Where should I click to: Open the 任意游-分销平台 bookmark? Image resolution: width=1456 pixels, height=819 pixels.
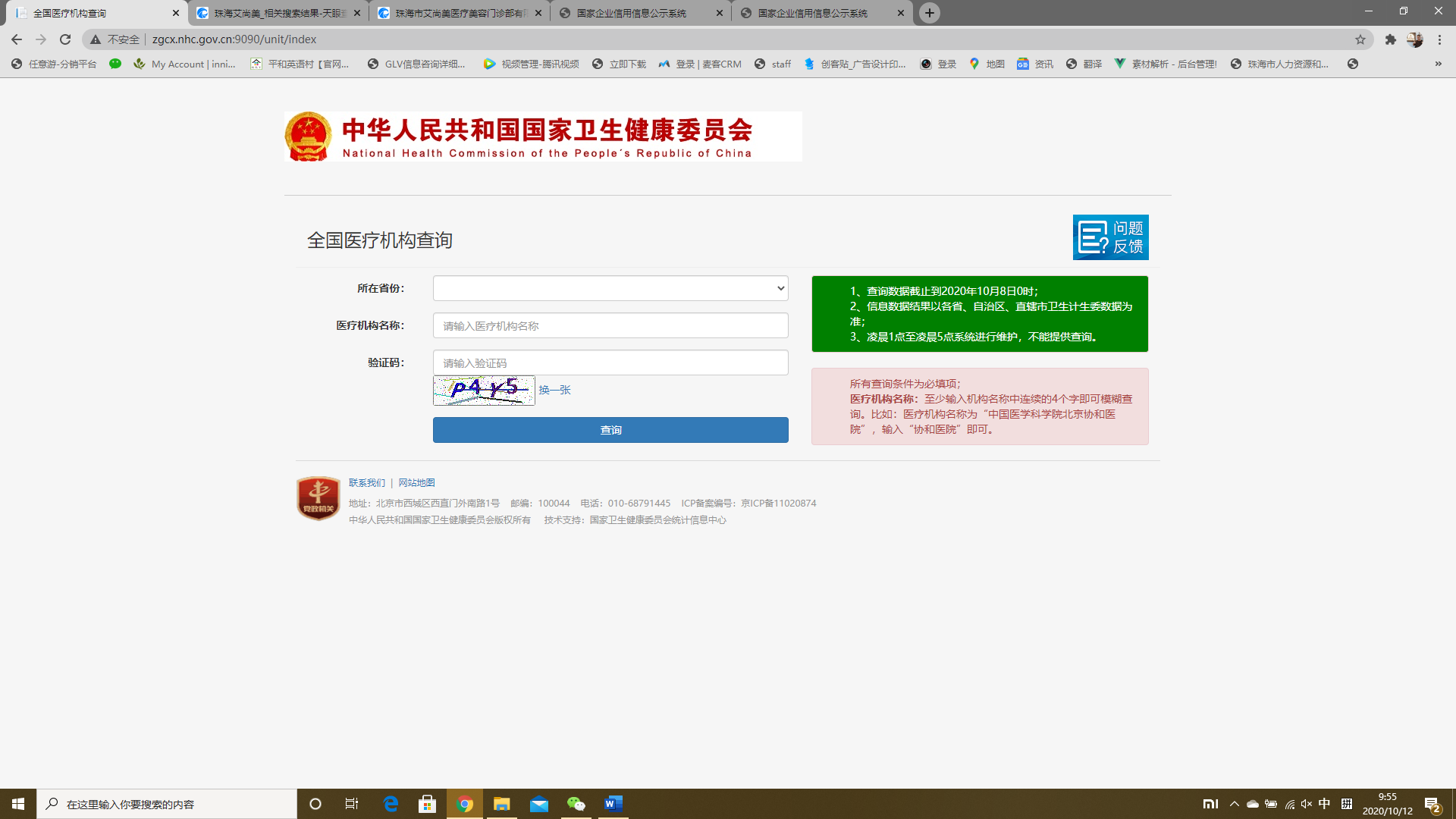pos(54,64)
